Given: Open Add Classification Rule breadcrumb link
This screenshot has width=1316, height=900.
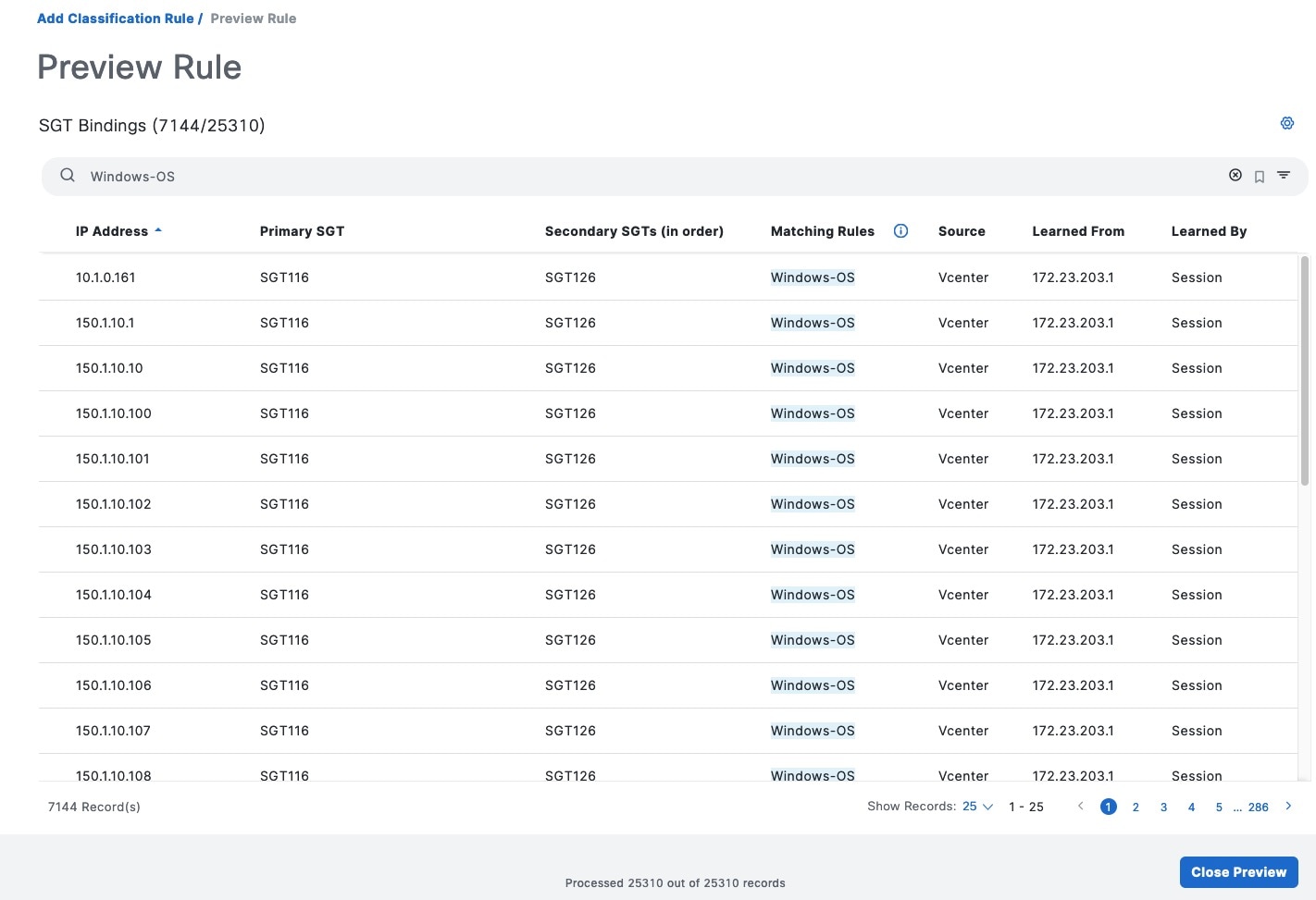Looking at the screenshot, I should (116, 18).
